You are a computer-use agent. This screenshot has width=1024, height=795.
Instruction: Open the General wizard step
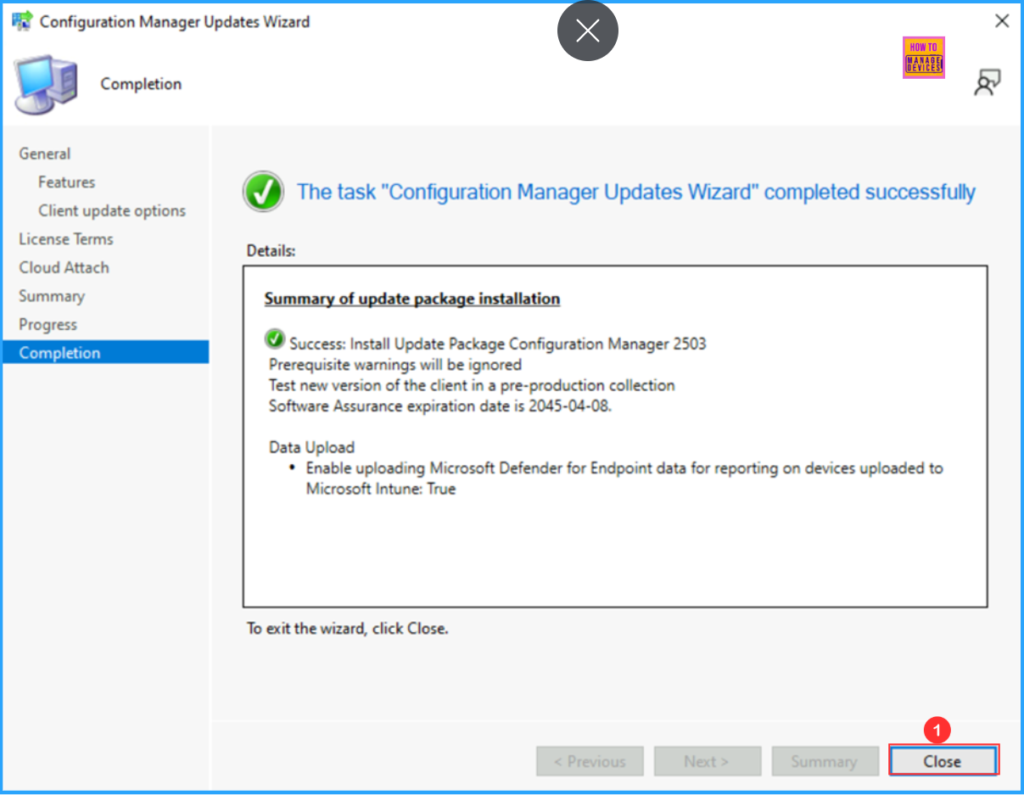point(45,154)
